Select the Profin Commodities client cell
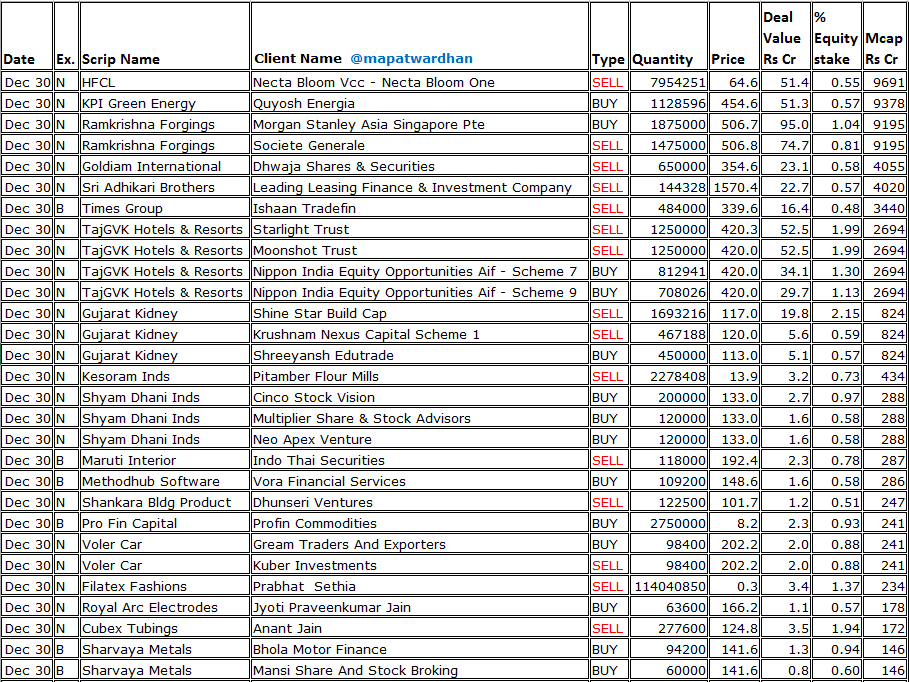Screen dimensions: 909x682 [420, 523]
